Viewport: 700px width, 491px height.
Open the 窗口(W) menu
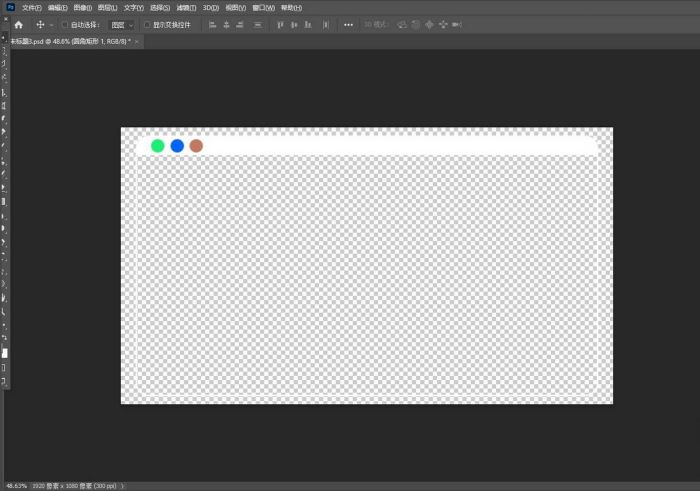click(266, 7)
